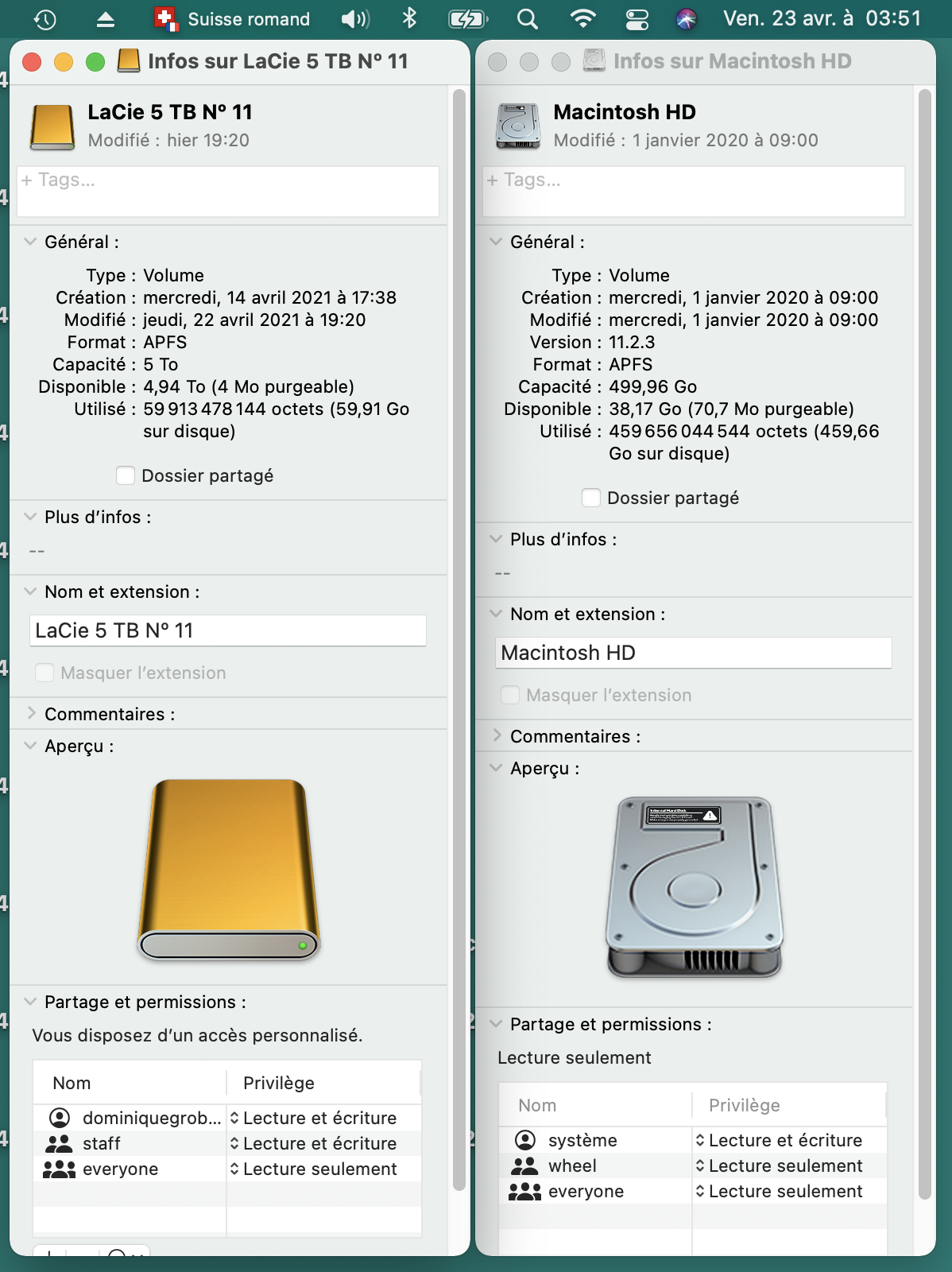Open the sound volume menu
This screenshot has height=1272, width=952.
click(x=354, y=19)
